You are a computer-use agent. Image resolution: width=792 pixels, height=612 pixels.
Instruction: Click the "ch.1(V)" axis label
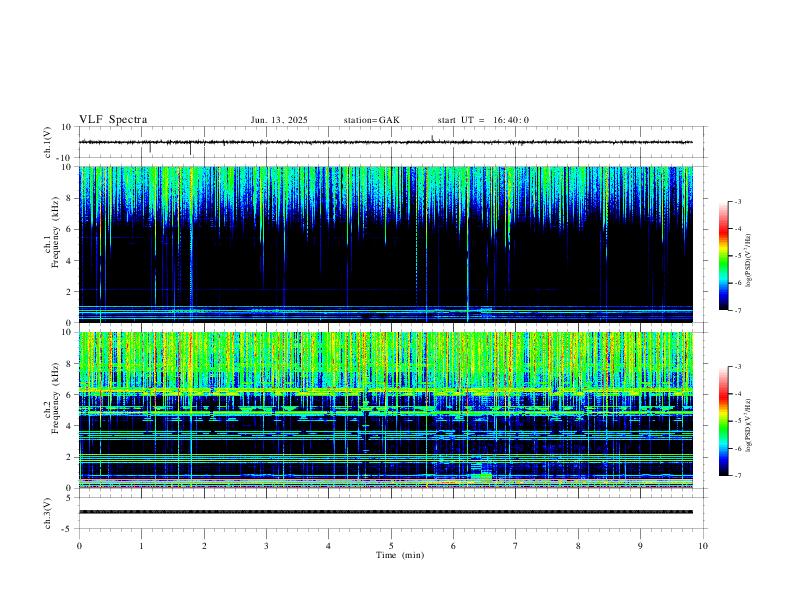click(47, 142)
